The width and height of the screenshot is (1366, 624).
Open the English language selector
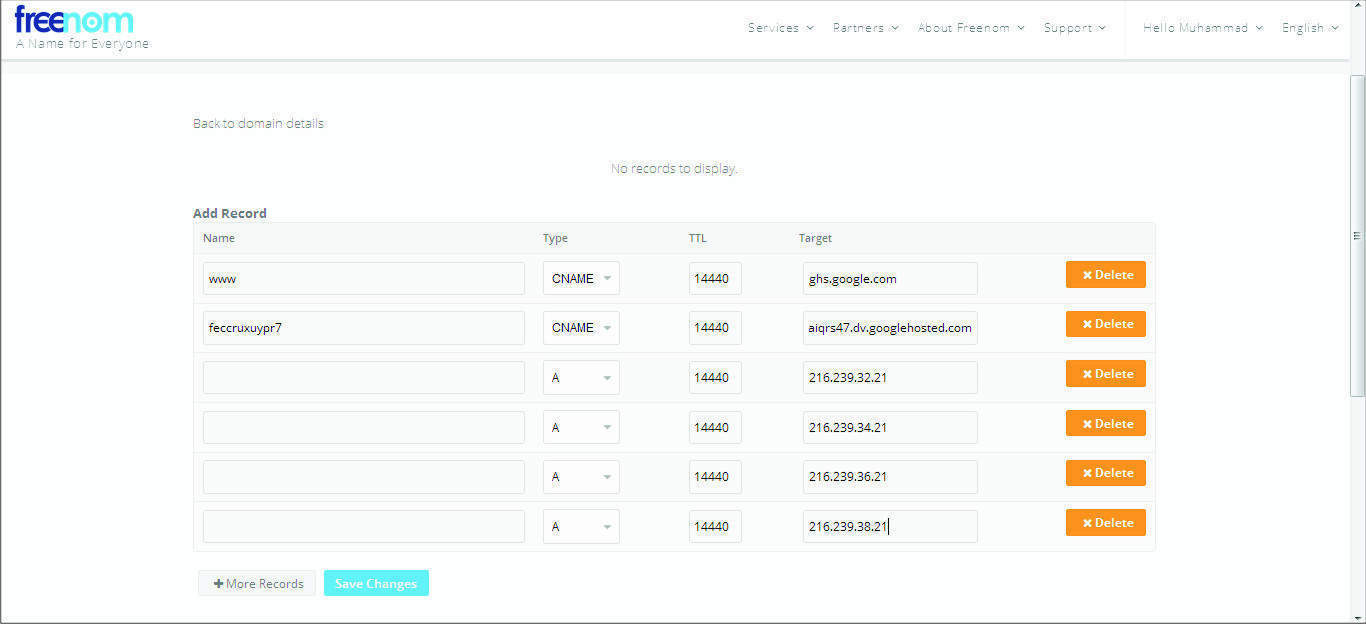(x=1311, y=28)
